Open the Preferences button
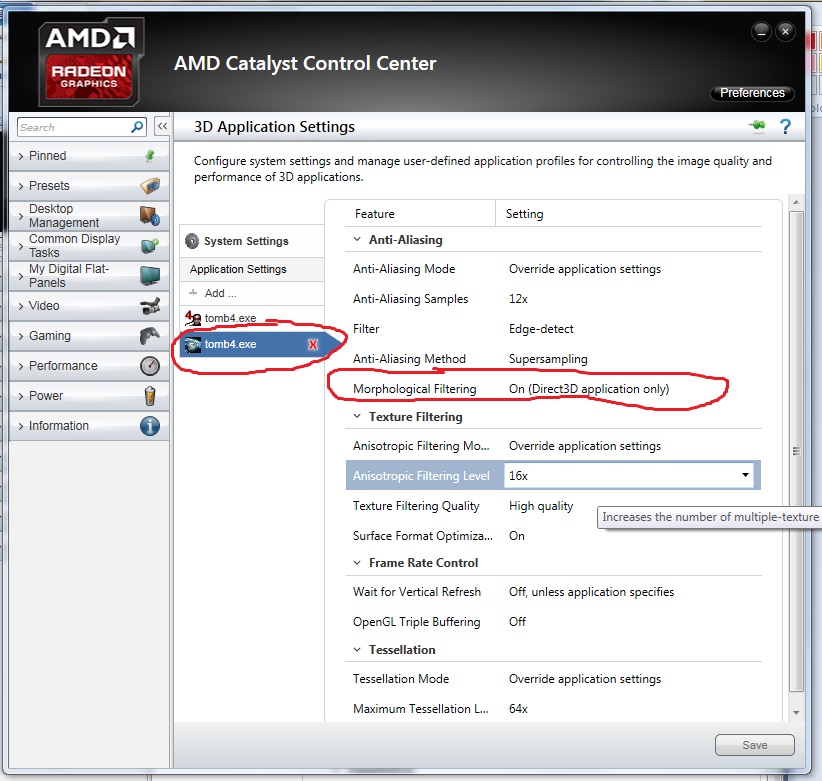Screen dimensions: 822x781 point(752,93)
